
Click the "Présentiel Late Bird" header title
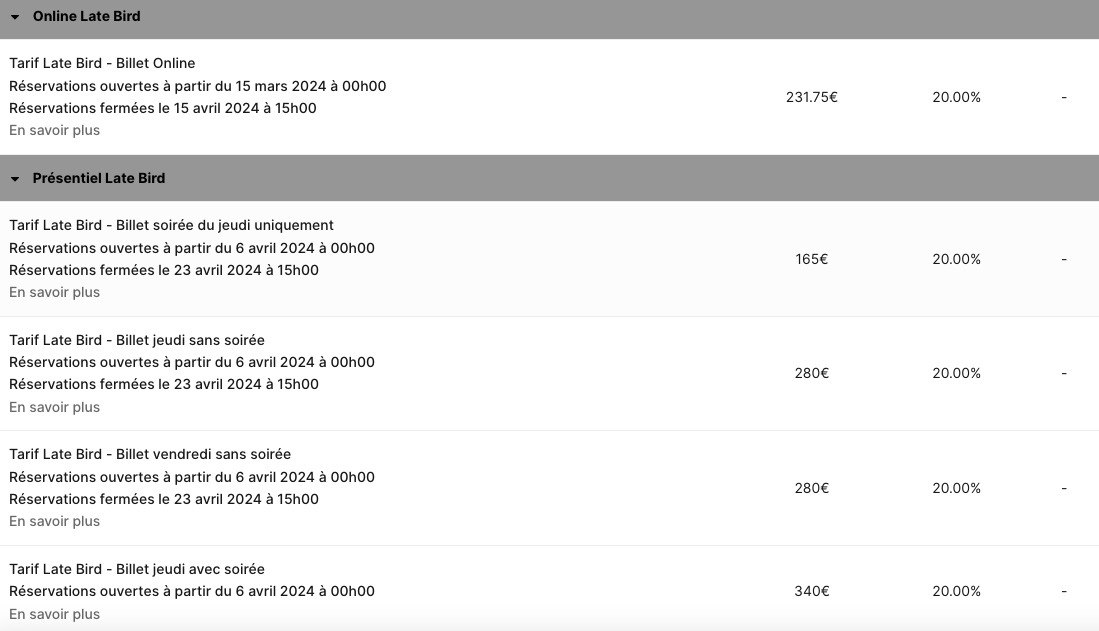98,178
